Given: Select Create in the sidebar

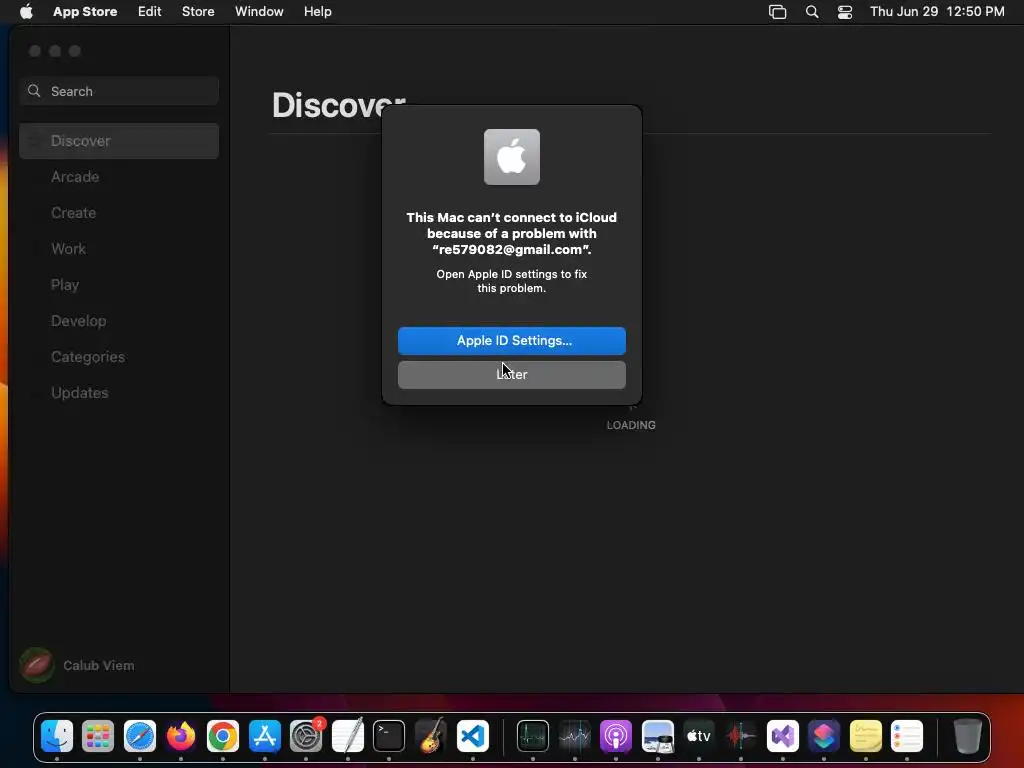Looking at the screenshot, I should point(119,213).
